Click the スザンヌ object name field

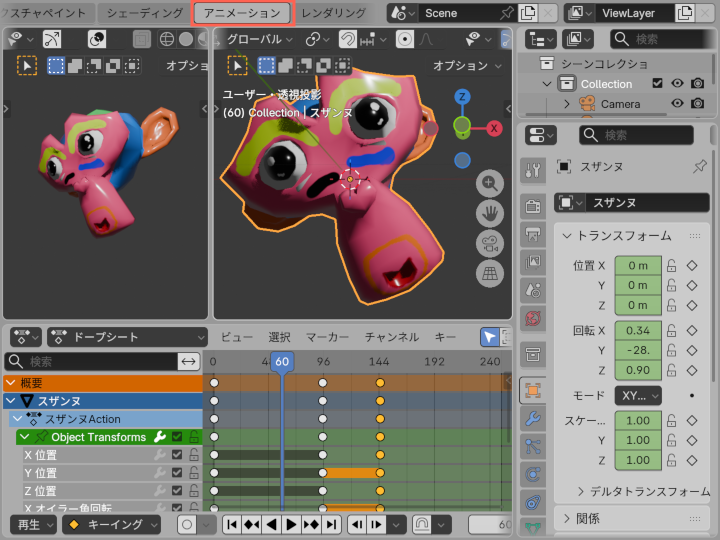pos(647,202)
